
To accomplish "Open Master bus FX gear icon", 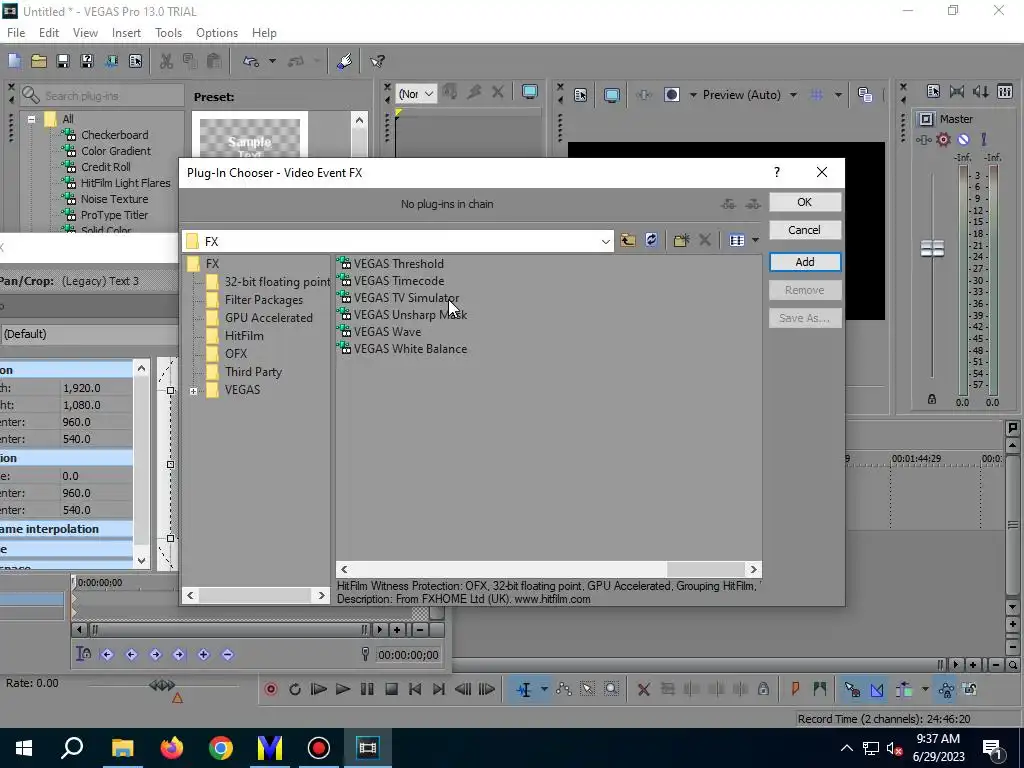I will [x=943, y=139].
